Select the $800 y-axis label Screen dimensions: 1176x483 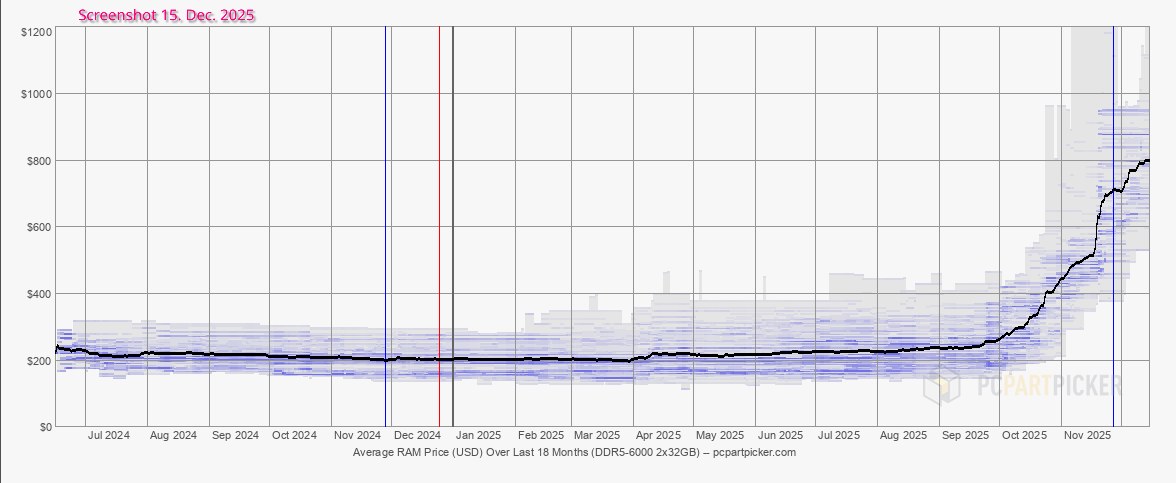tap(40, 160)
